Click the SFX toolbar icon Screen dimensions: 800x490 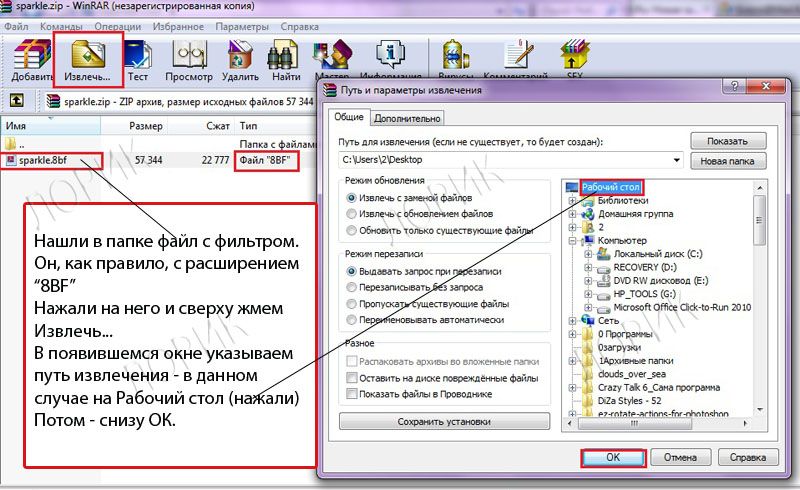[574, 54]
